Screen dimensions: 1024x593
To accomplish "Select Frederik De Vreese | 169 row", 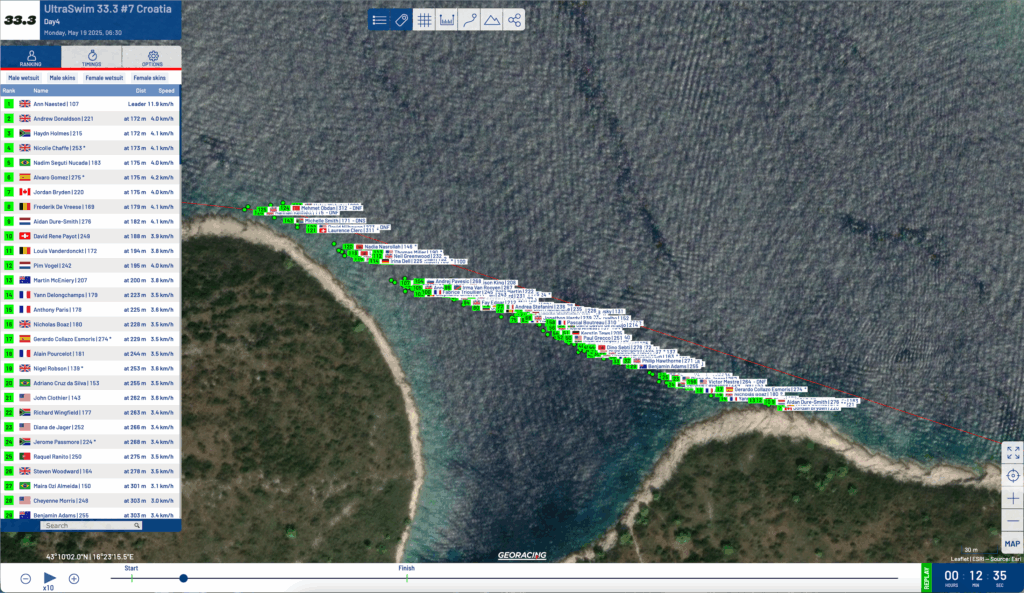I will (91, 207).
